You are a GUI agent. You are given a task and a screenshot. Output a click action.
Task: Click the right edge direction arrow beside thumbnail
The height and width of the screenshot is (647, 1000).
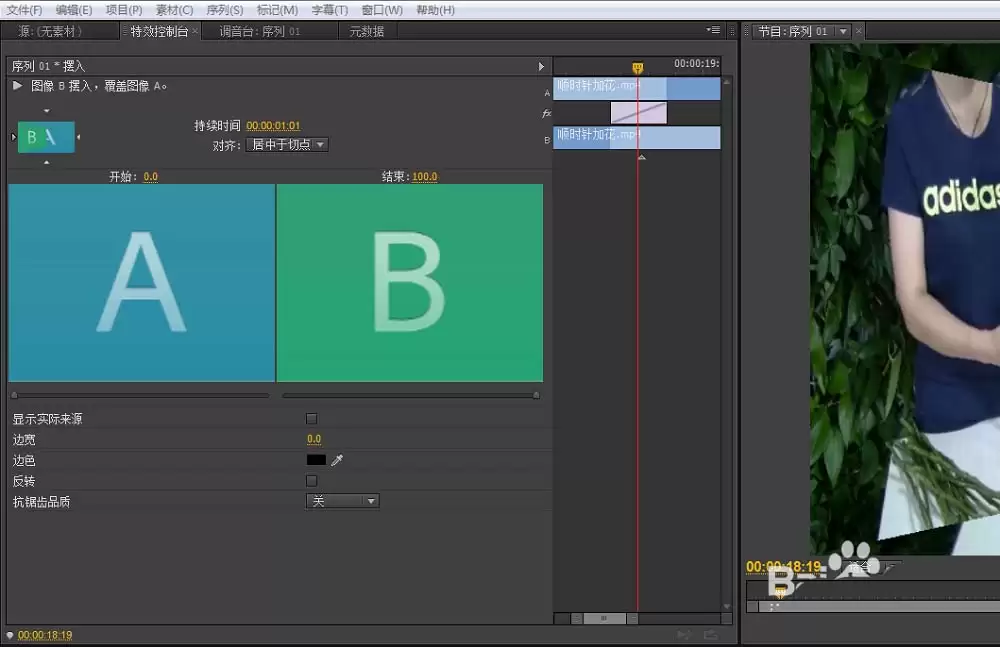click(78, 137)
